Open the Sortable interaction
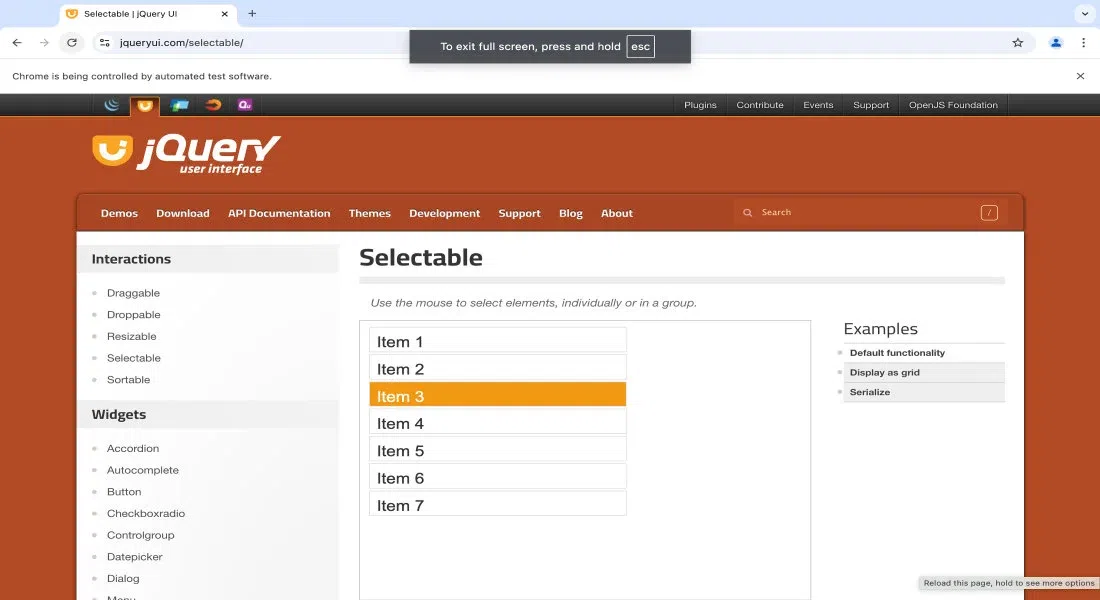 [128, 380]
